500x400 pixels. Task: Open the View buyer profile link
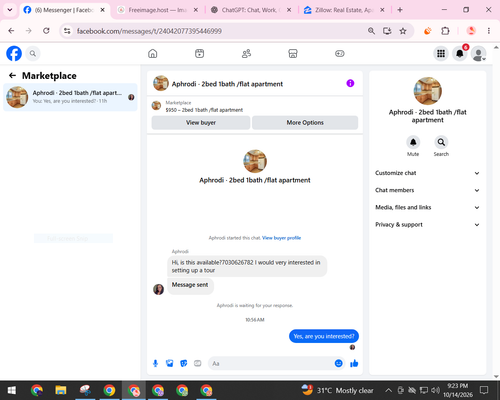click(281, 238)
